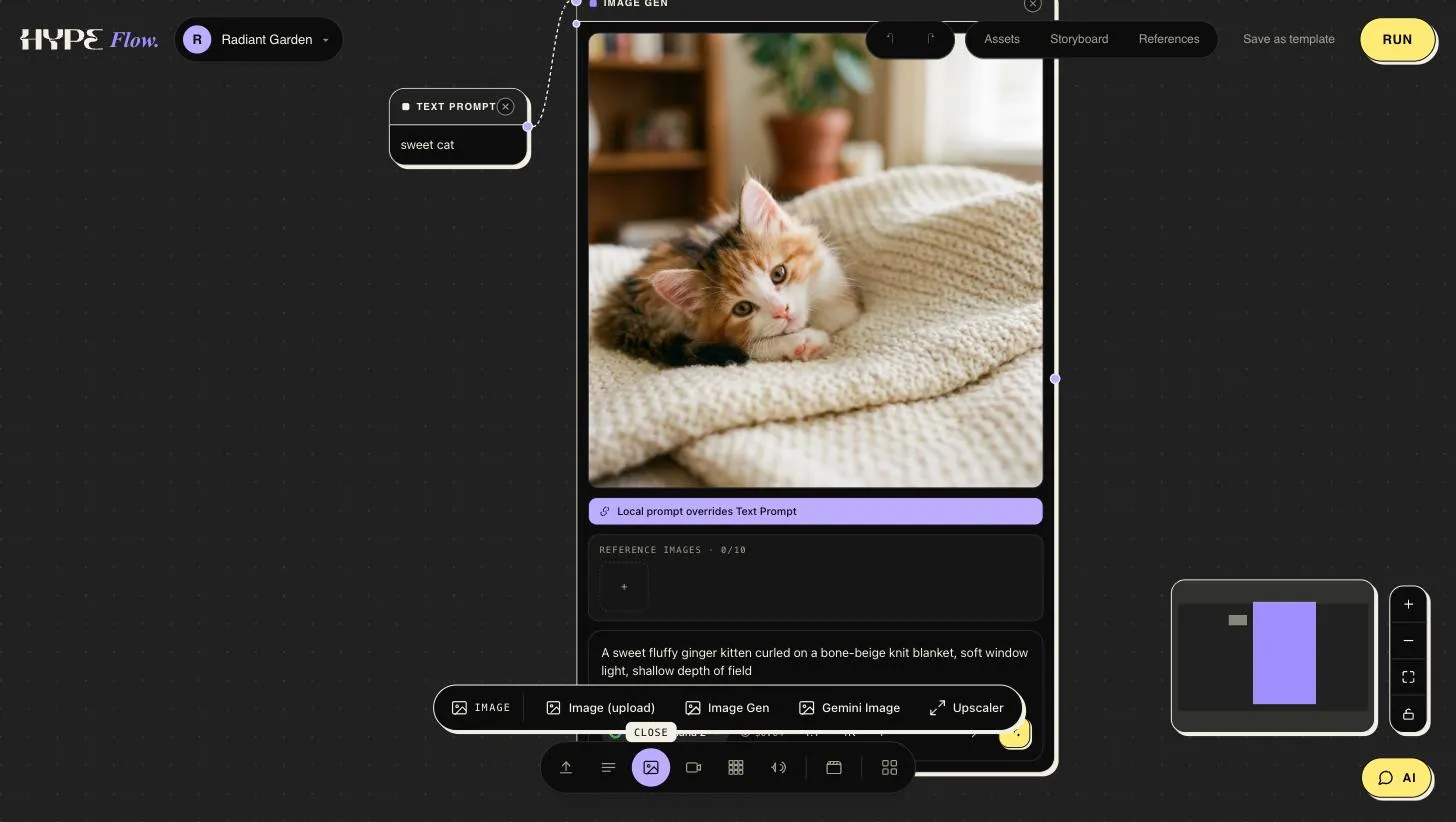Open the References tab
This screenshot has width=1456, height=822.
(x=1169, y=39)
